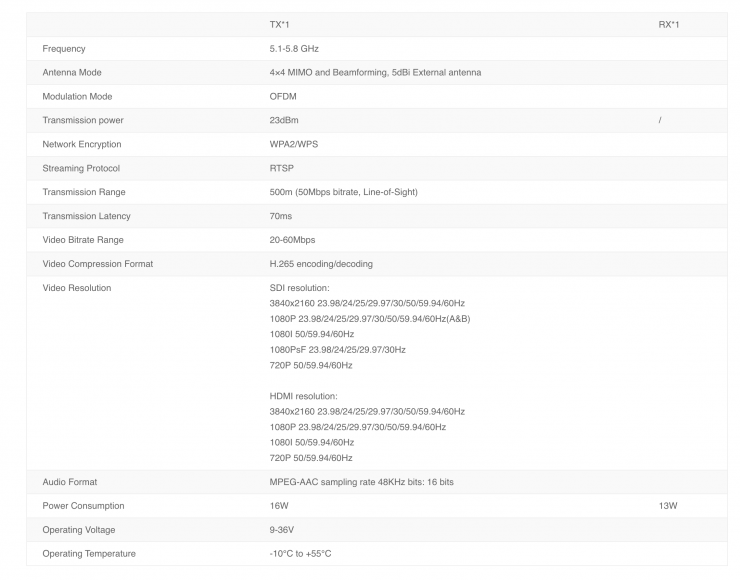Click the WPA2/WPS encryption value
Viewport: 740px width, 580px height.
pyautogui.click(x=294, y=144)
